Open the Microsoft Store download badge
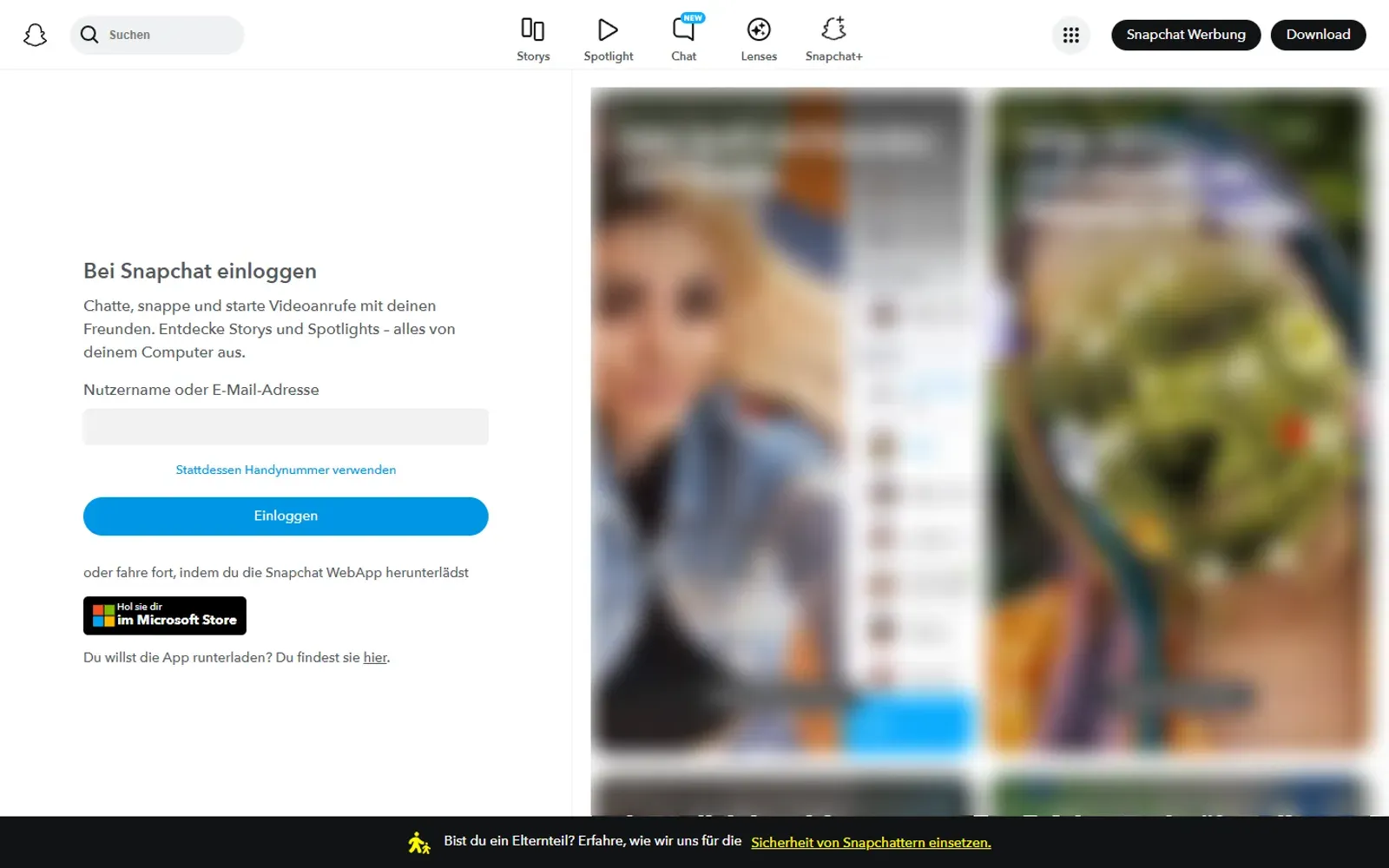The image size is (1389, 868). (x=165, y=615)
